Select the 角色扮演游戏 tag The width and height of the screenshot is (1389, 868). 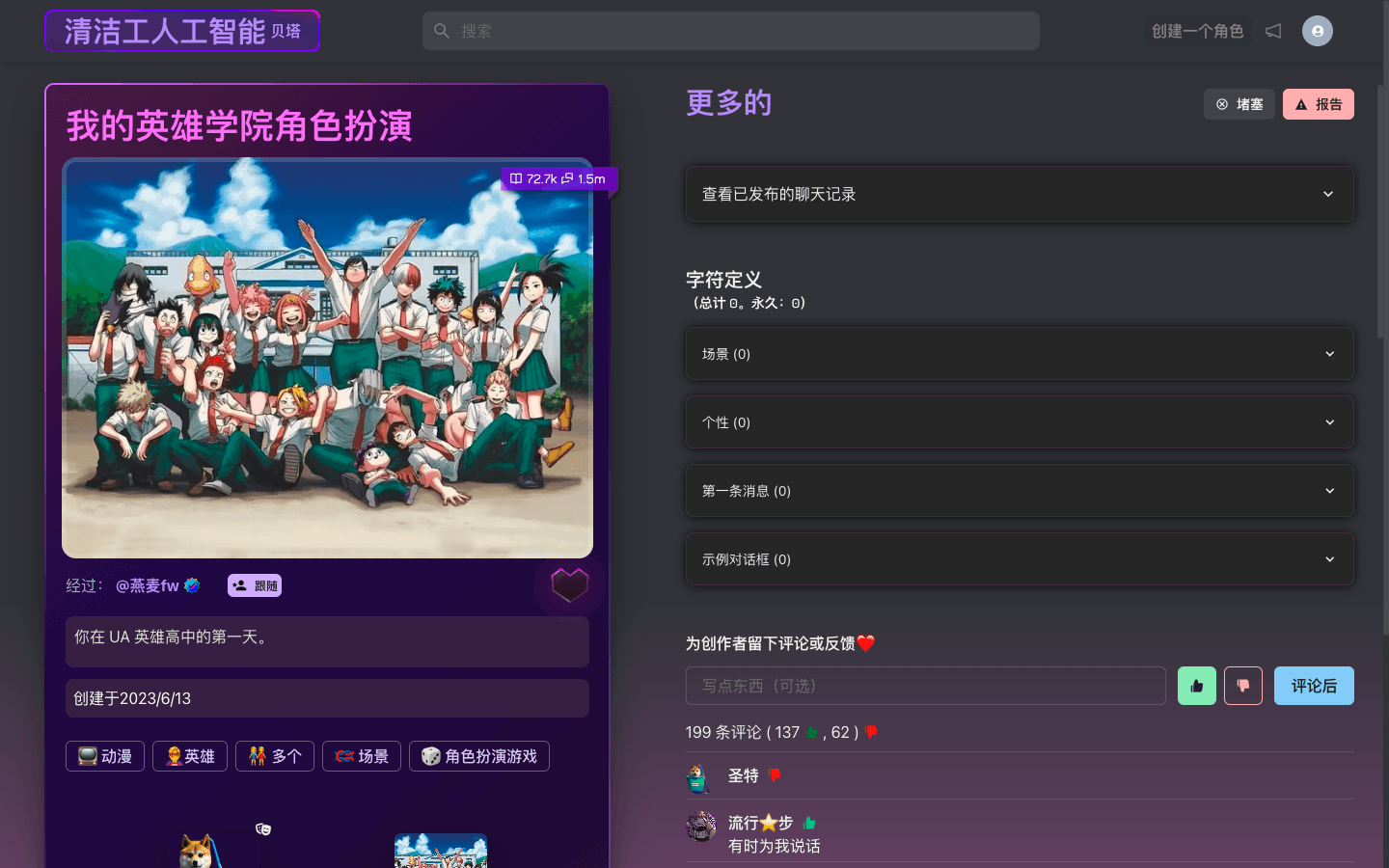479,756
